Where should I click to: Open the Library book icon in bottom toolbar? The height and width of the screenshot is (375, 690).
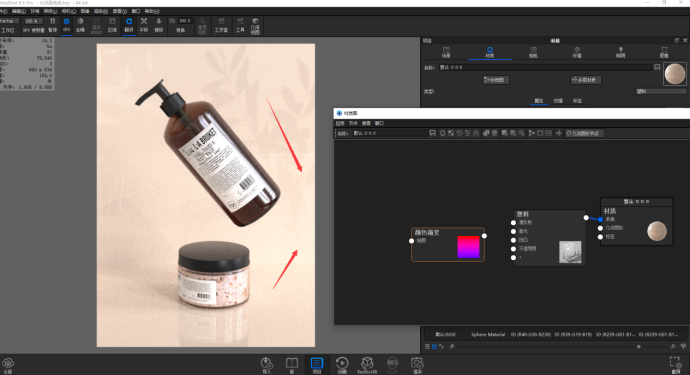click(x=292, y=365)
